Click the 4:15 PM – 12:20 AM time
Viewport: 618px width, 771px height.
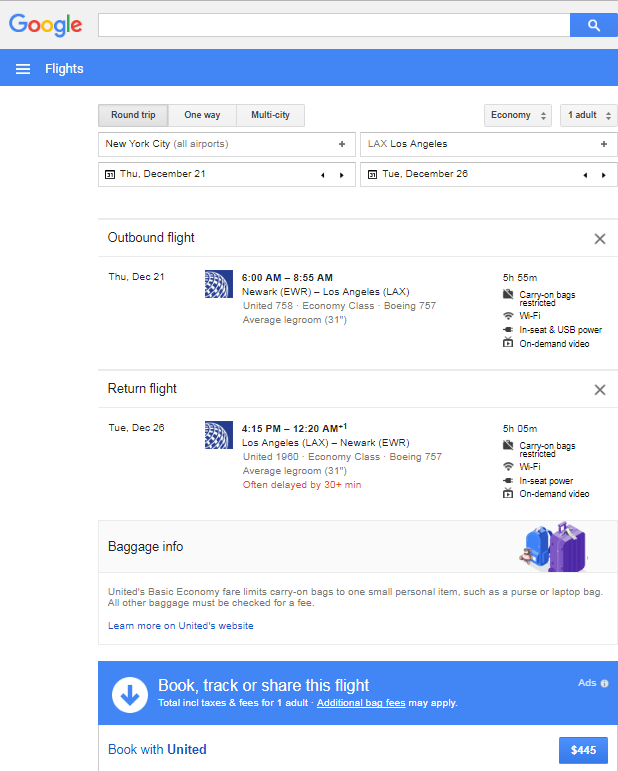tap(294, 428)
